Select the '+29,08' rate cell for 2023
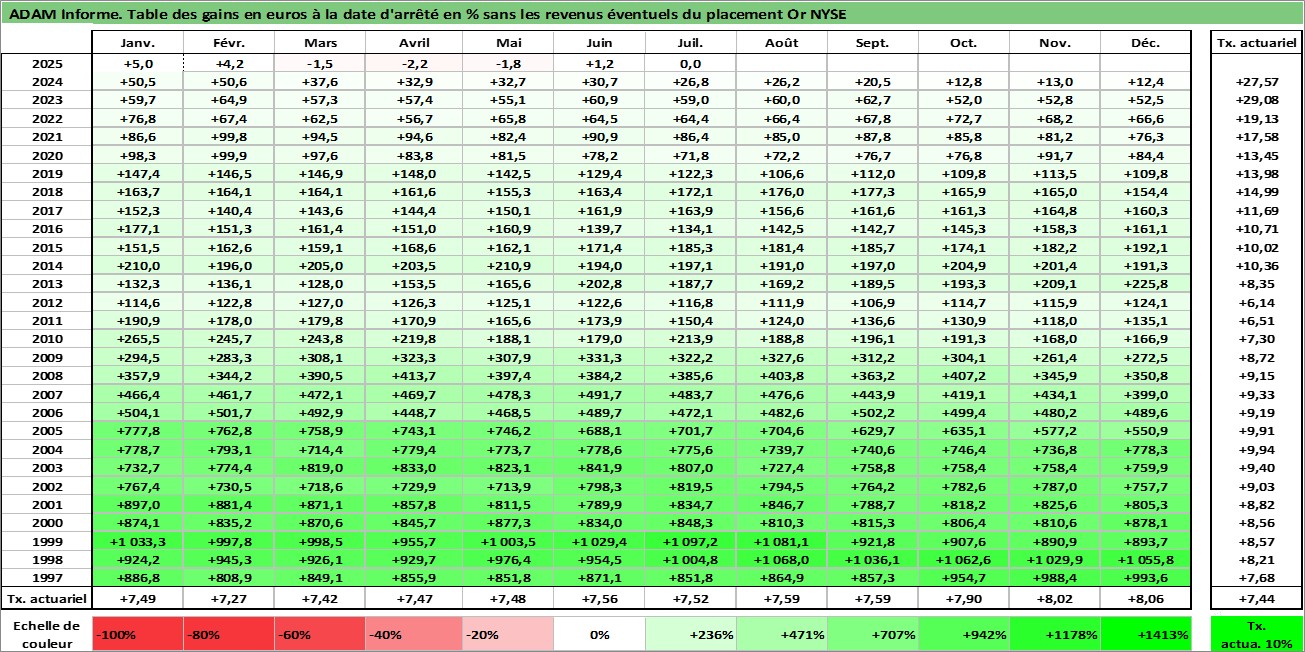This screenshot has height=652, width=1305. click(x=1256, y=101)
